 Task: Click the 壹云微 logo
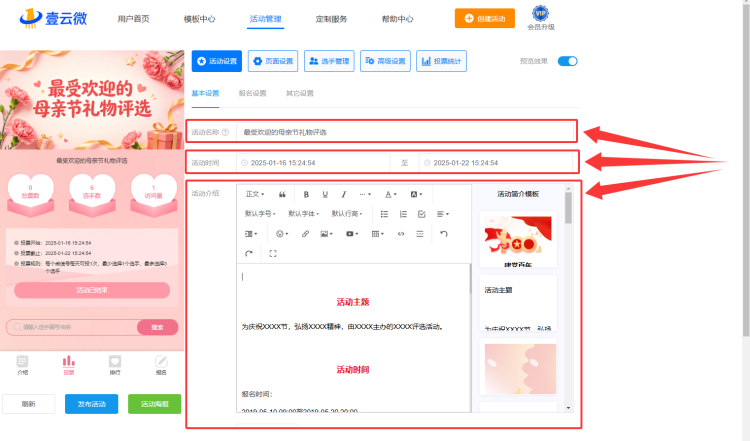[x=53, y=18]
